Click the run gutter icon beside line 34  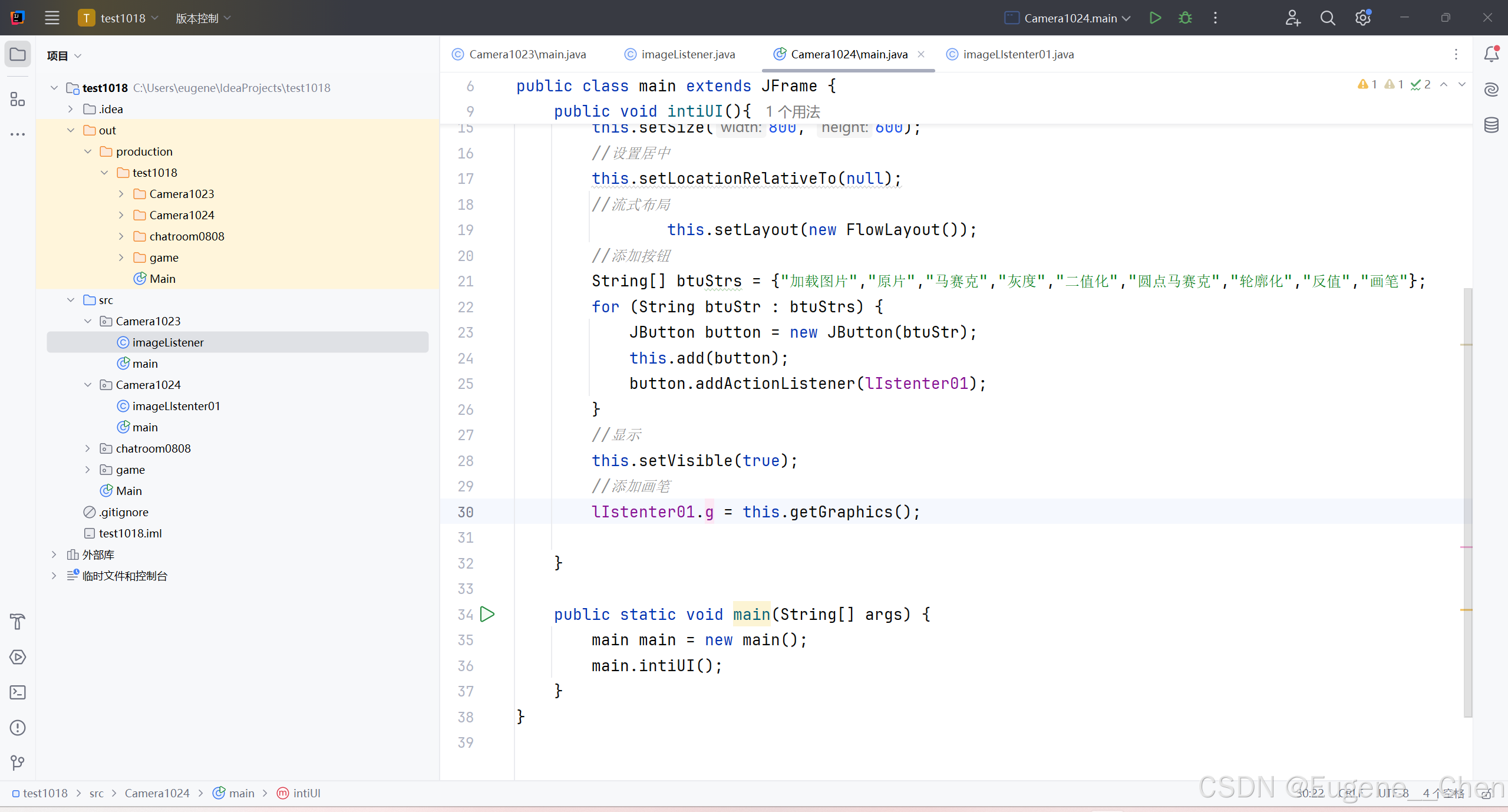[487, 614]
